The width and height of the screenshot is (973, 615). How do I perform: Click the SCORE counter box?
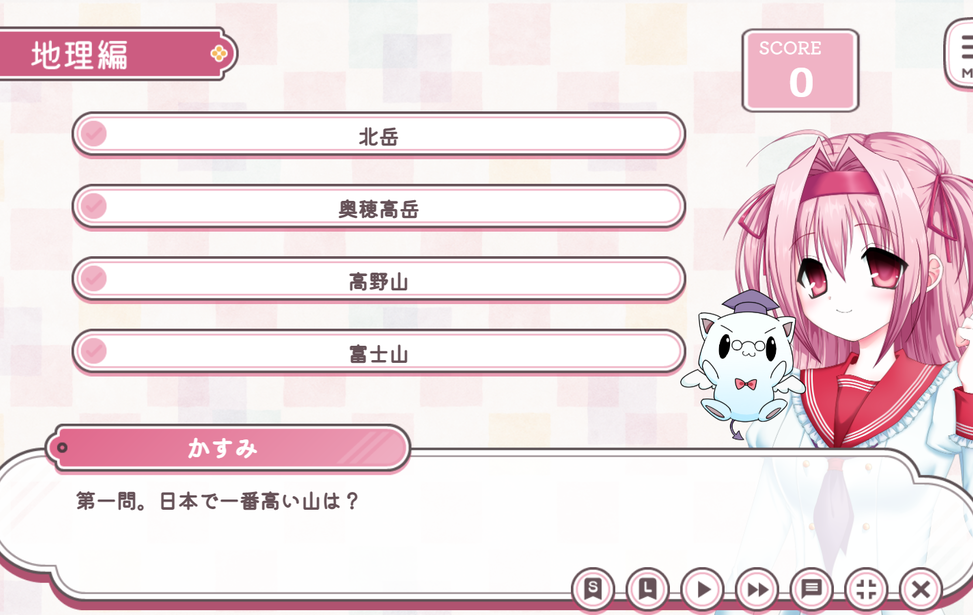800,70
